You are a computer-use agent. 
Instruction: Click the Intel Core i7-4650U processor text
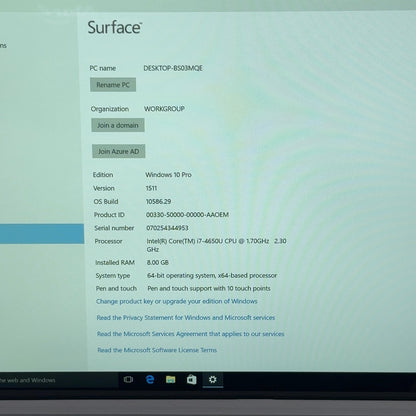coord(216,245)
